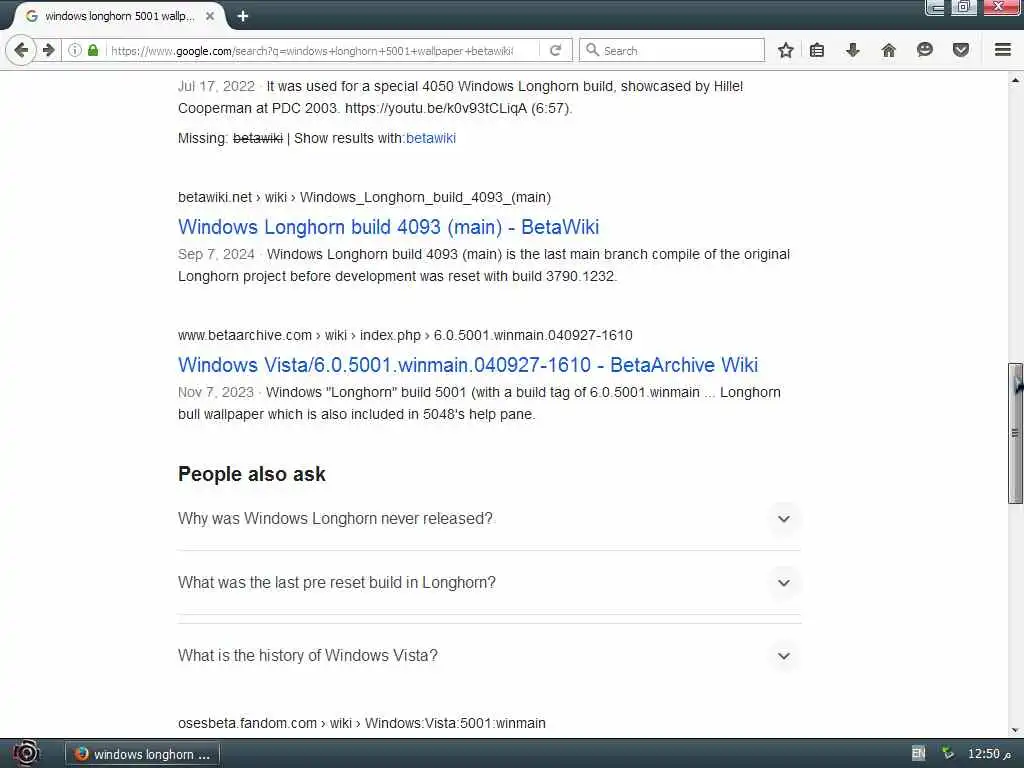
Task: Expand 'What was the last pre reset build' chevron
Action: [784, 583]
